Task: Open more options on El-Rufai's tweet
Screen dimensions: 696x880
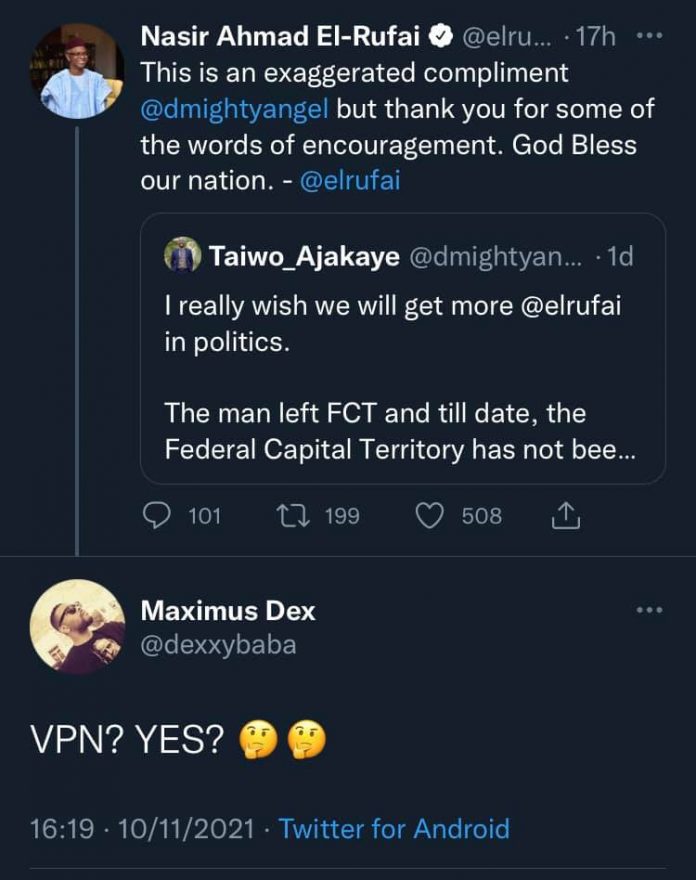Action: (x=650, y=36)
